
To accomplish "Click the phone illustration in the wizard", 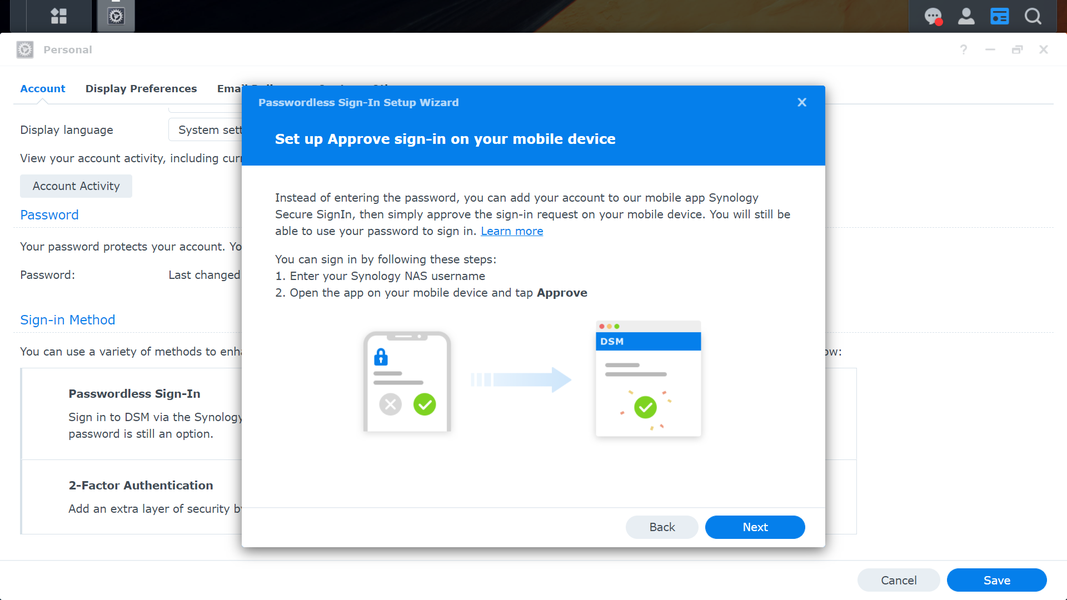I will point(407,381).
